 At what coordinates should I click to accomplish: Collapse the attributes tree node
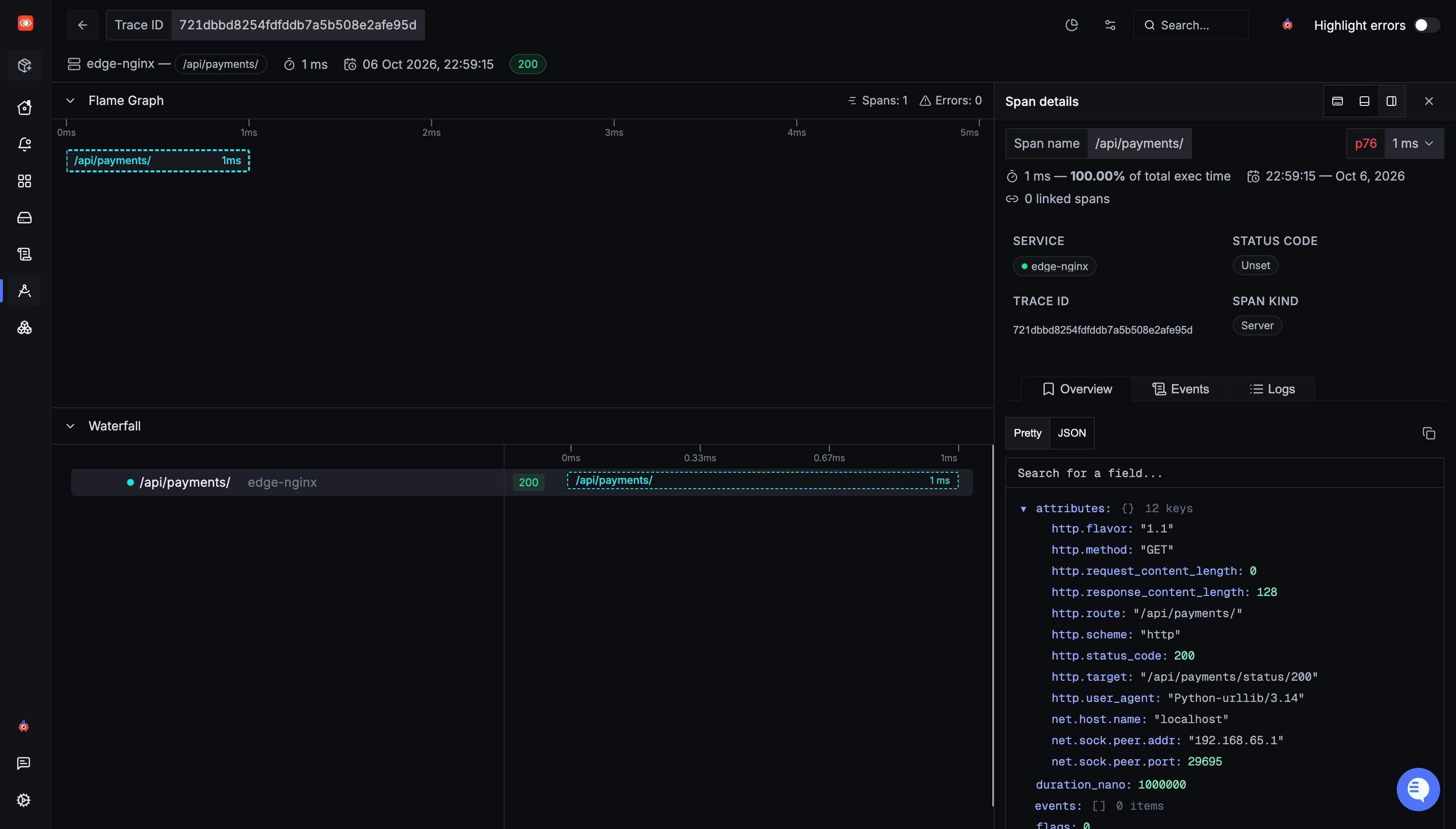1023,509
